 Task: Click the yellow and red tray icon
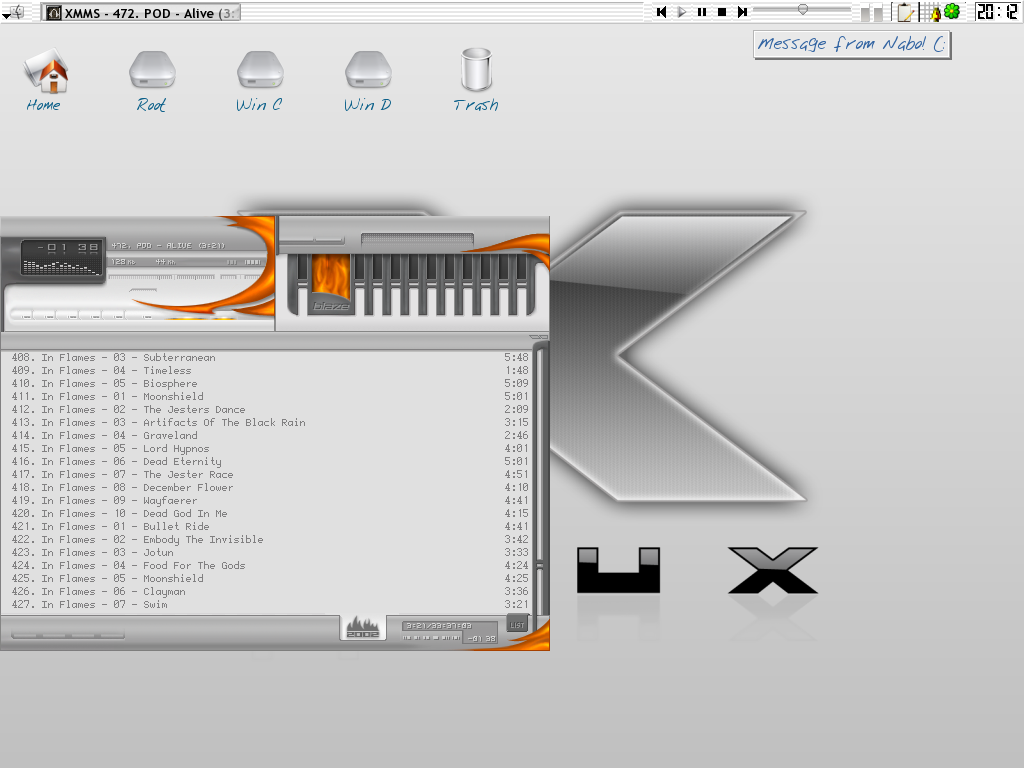click(936, 14)
